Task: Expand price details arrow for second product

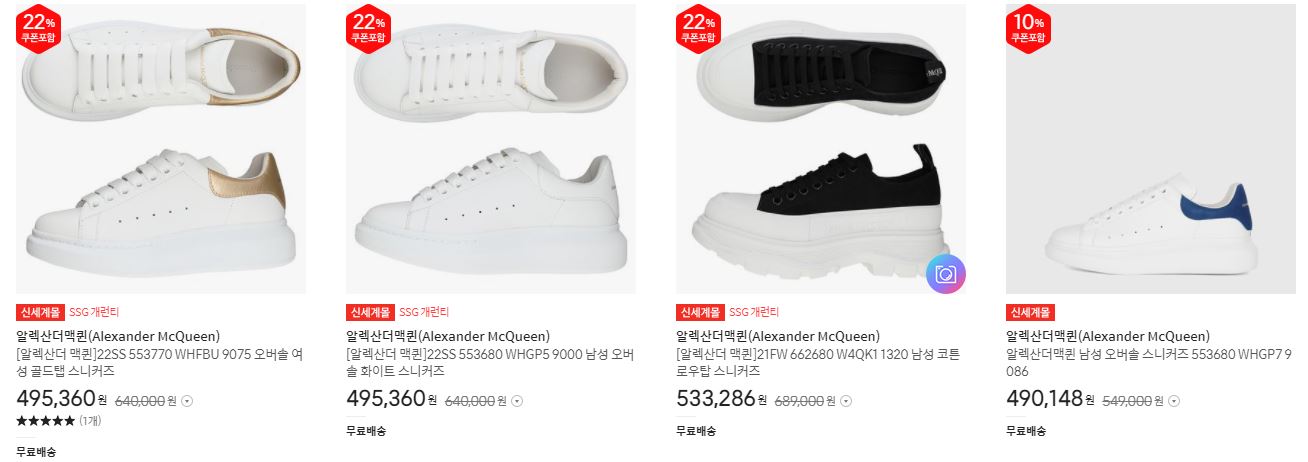Action: pyautogui.click(x=517, y=401)
